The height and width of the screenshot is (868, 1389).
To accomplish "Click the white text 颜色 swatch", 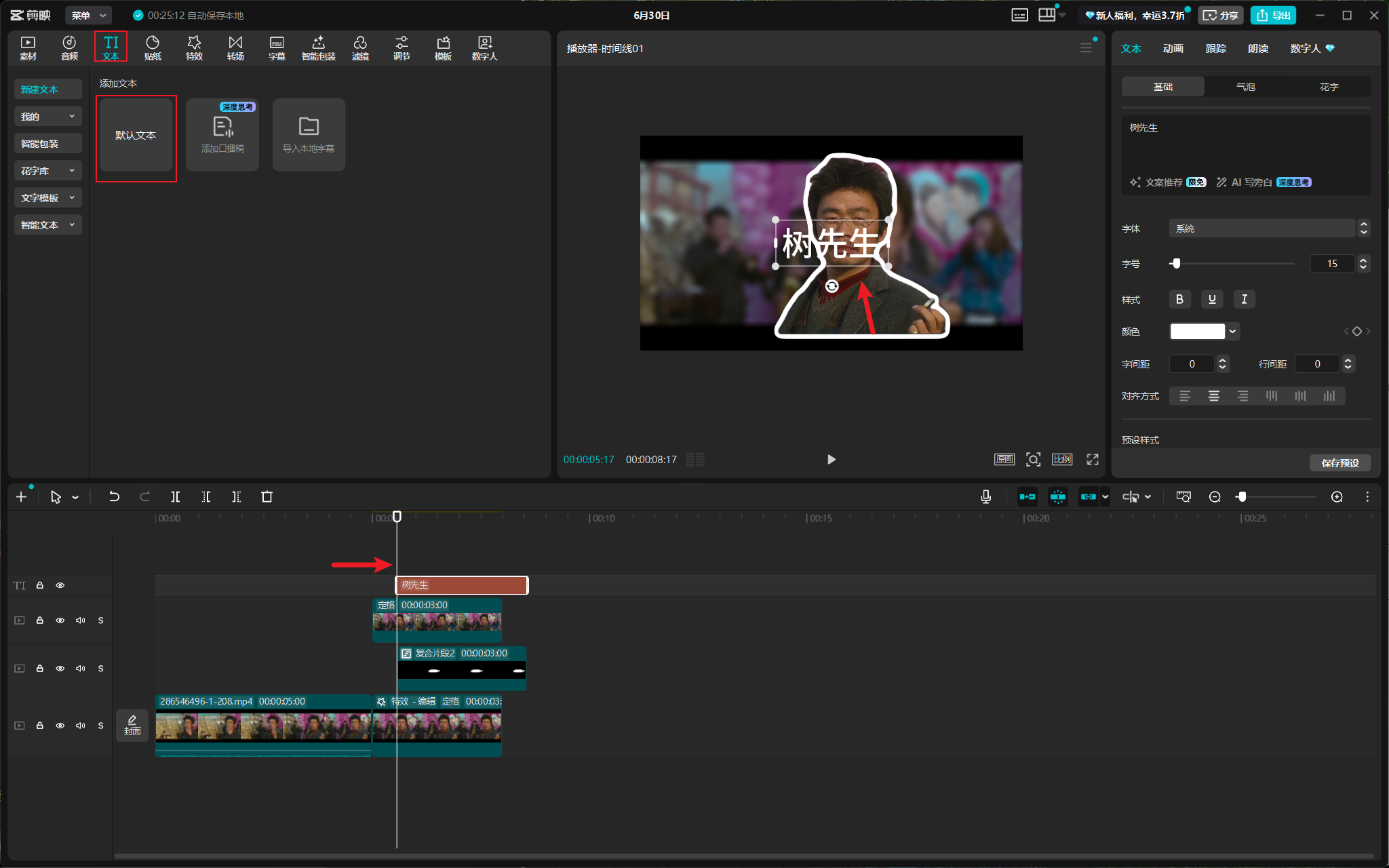I will (x=1198, y=332).
